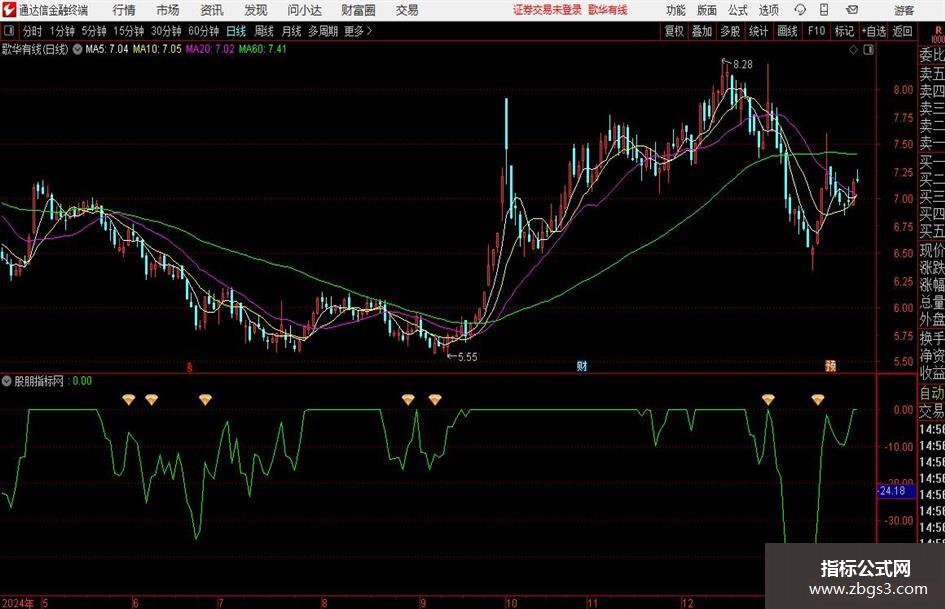This screenshot has width=945, height=609.
Task: Click the MA5: 7.04 label
Action: tap(107, 49)
